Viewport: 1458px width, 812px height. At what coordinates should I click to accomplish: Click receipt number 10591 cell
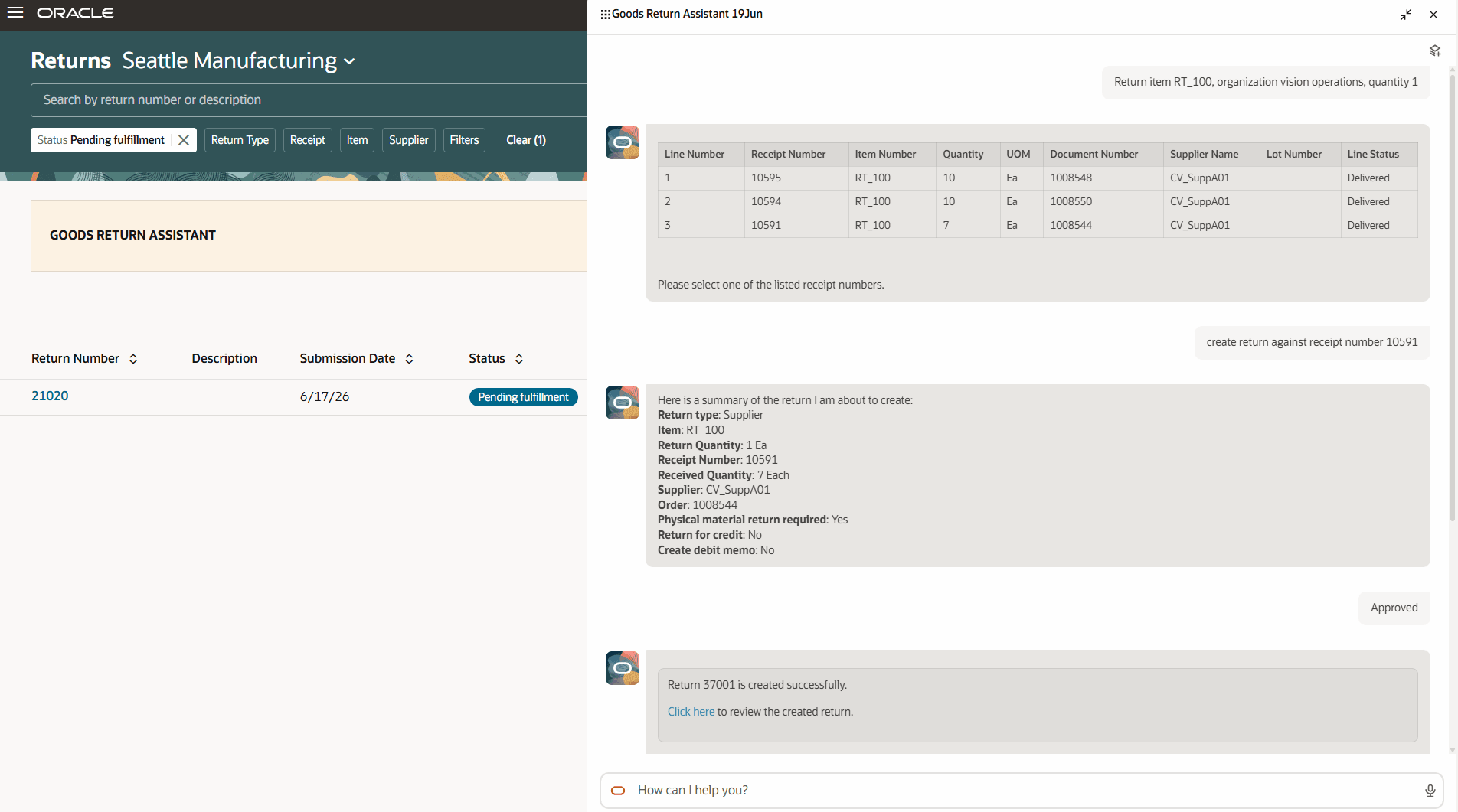coord(796,226)
